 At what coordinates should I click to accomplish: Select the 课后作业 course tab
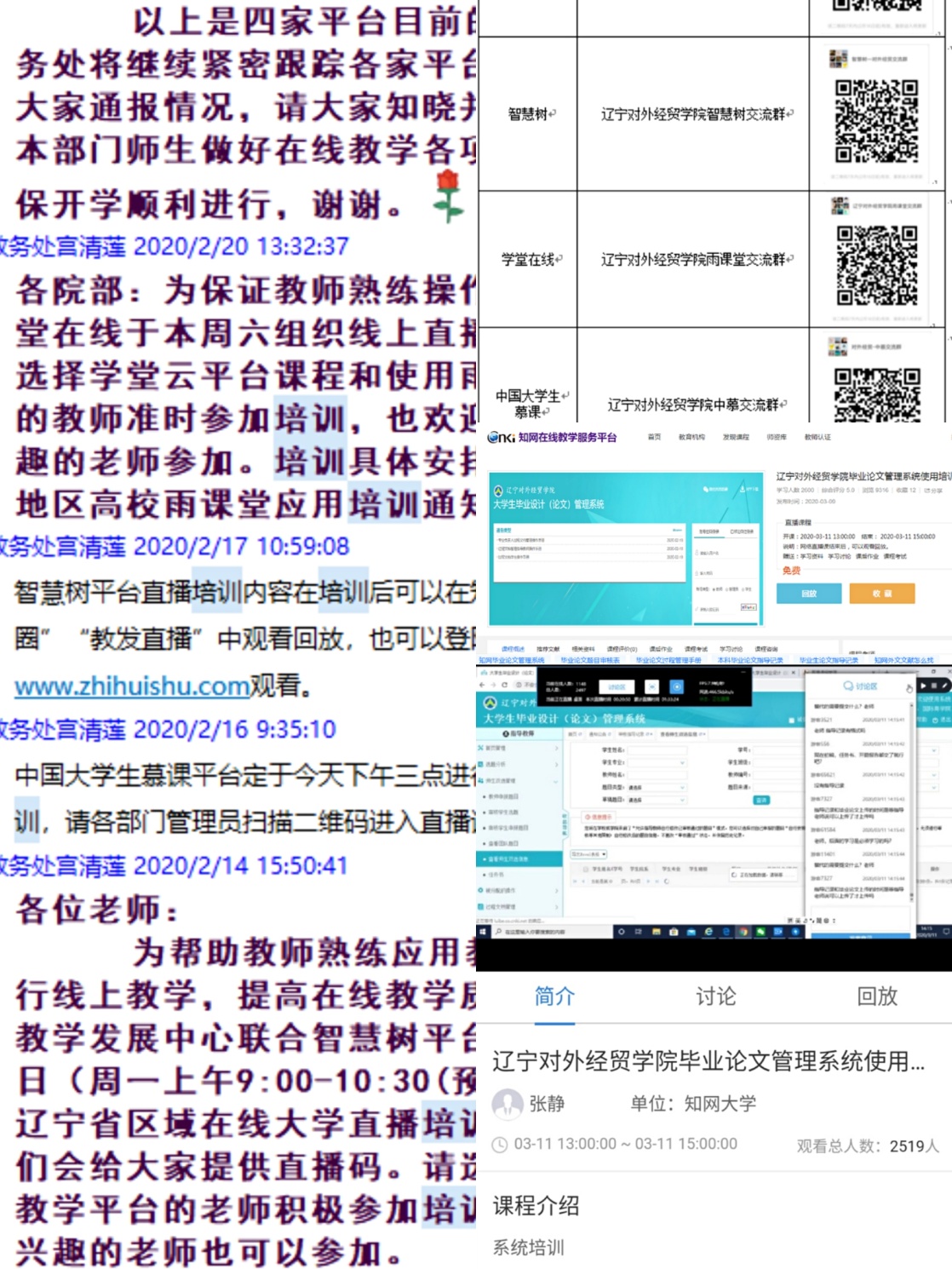[x=661, y=649]
